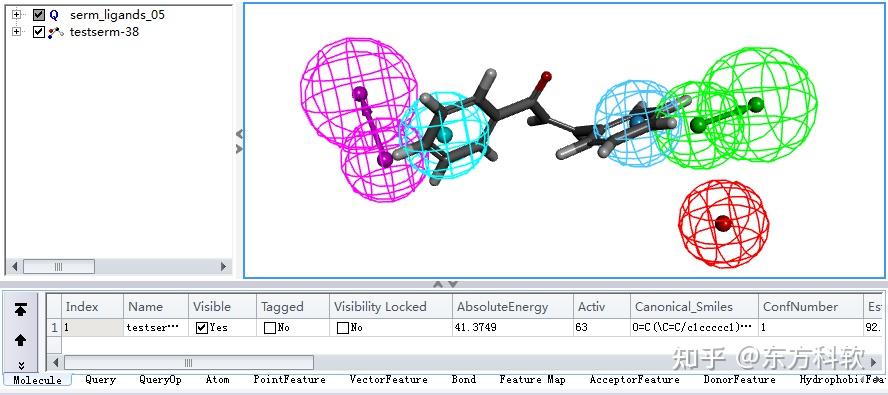Click the Visibility Locked column header

click(391, 307)
